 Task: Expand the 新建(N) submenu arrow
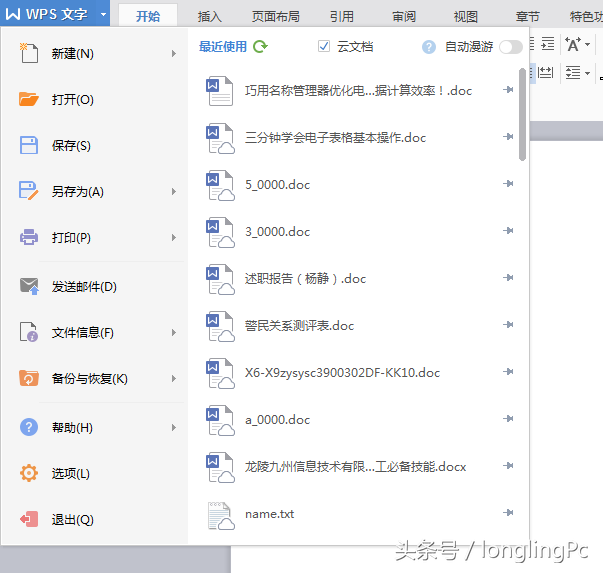point(174,53)
